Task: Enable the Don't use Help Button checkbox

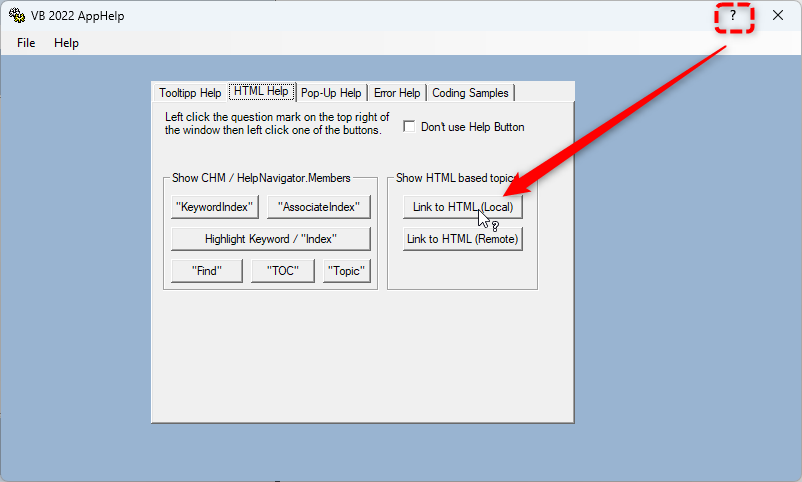Action: 409,127
